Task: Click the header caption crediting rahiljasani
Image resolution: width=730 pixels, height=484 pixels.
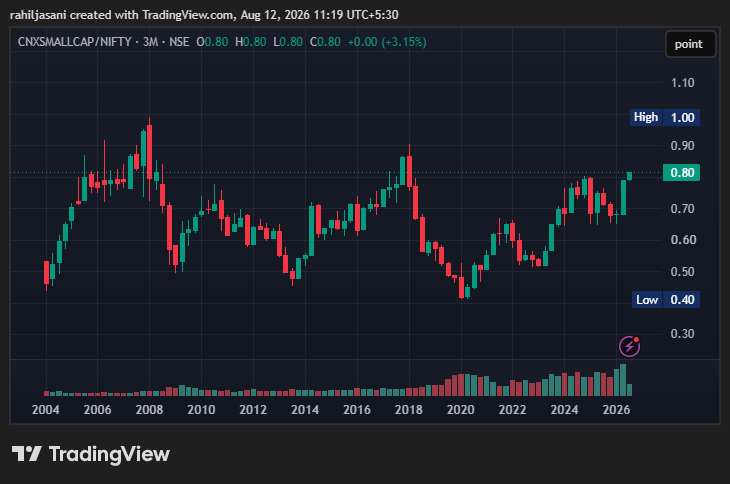Action: pos(204,15)
